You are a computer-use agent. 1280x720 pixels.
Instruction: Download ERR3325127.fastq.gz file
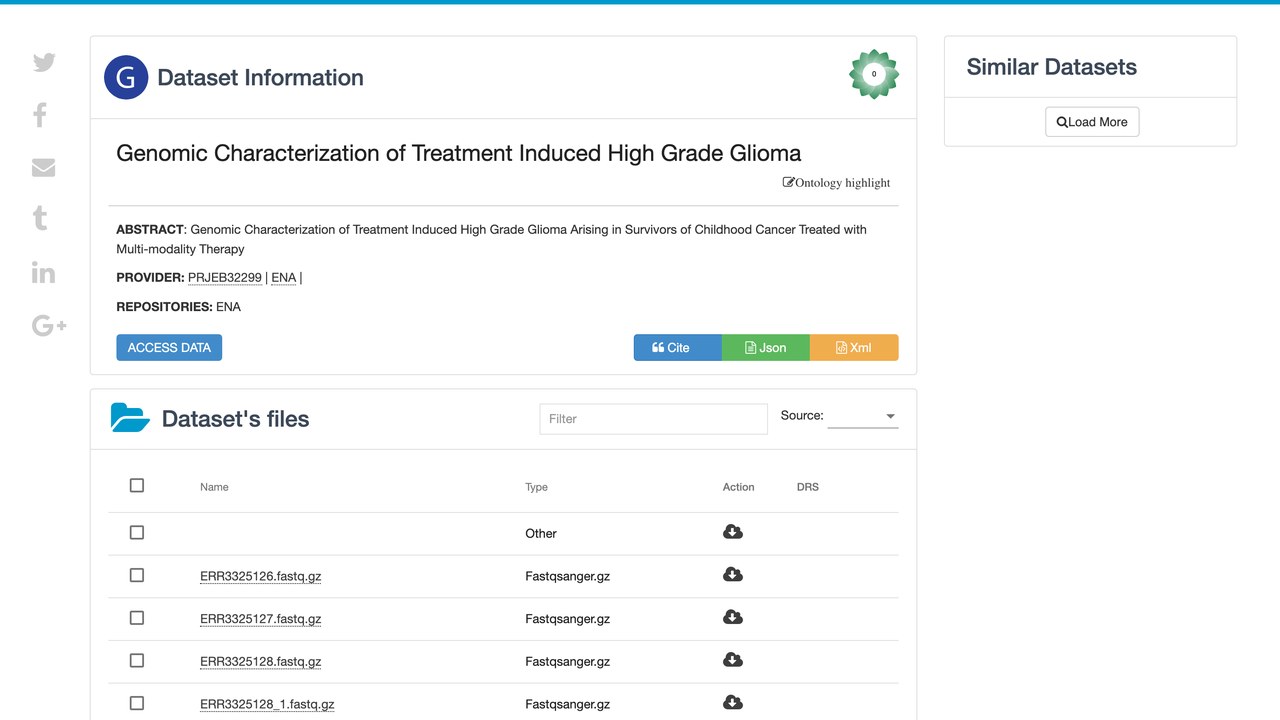tap(732, 617)
